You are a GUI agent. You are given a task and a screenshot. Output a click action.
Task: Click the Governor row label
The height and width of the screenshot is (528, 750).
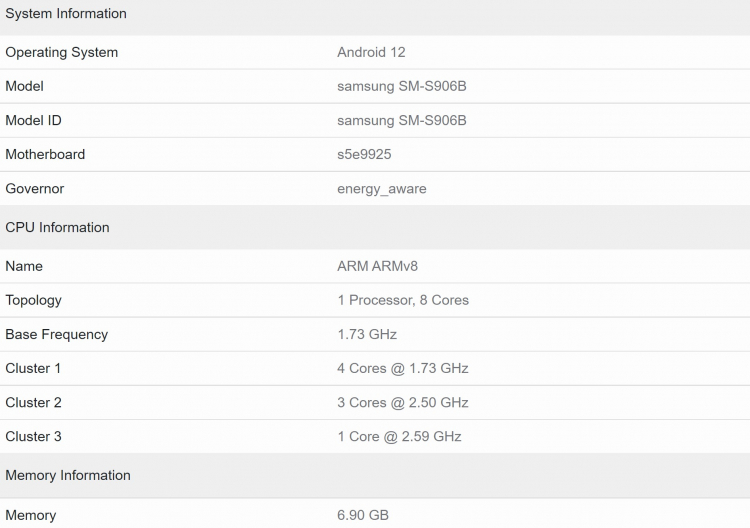coord(34,188)
